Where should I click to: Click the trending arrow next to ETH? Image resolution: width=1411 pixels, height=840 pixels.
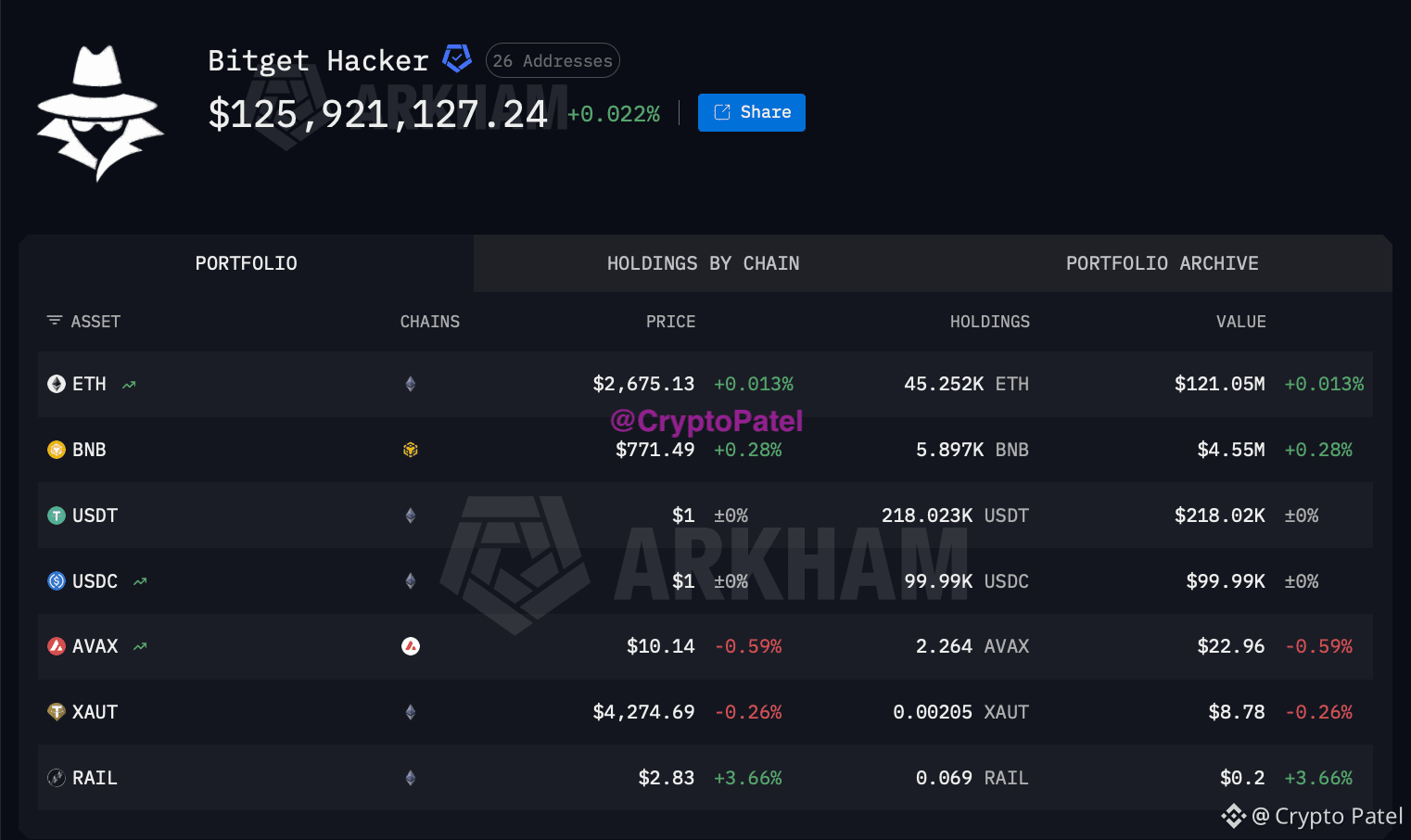tap(129, 385)
